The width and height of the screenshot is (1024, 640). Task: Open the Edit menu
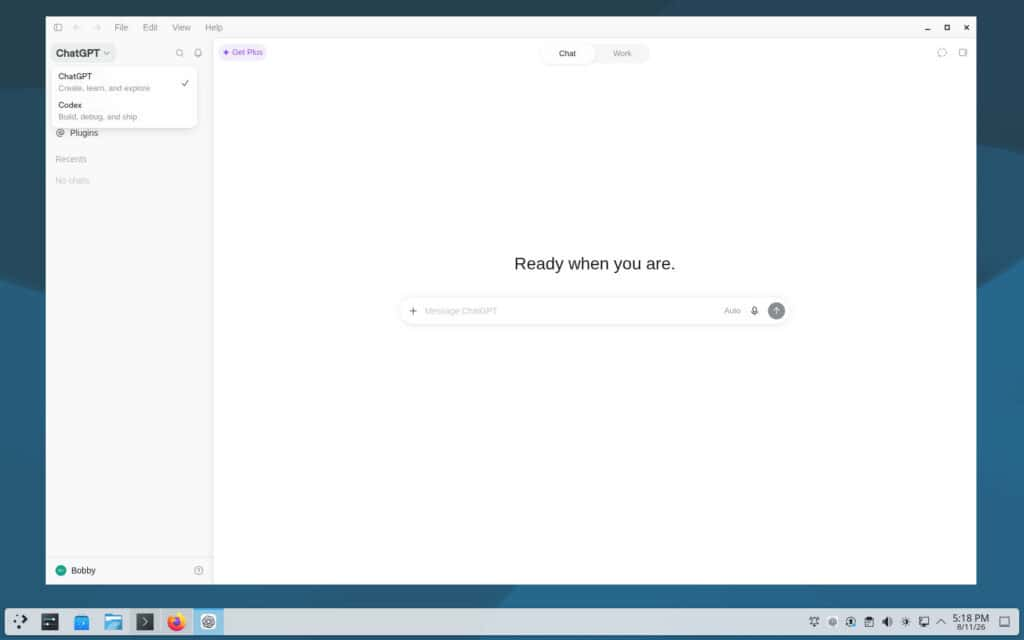(x=150, y=27)
